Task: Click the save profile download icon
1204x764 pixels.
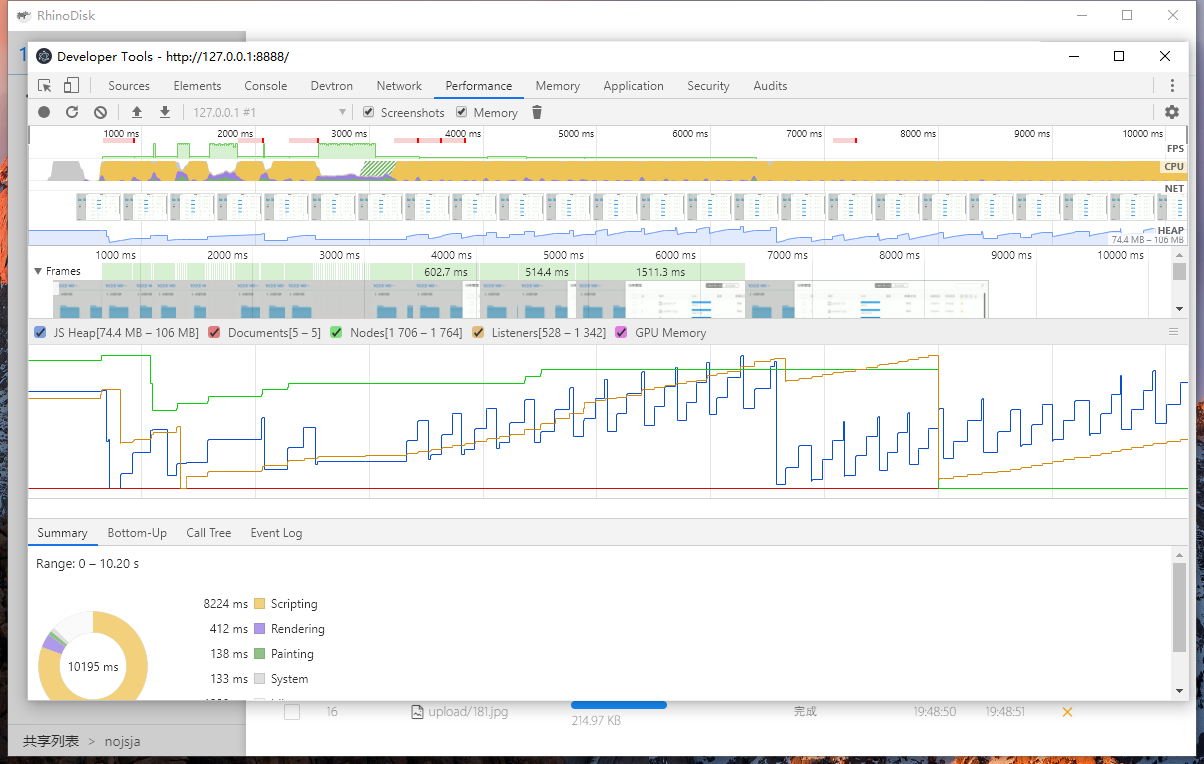Action: [x=165, y=113]
